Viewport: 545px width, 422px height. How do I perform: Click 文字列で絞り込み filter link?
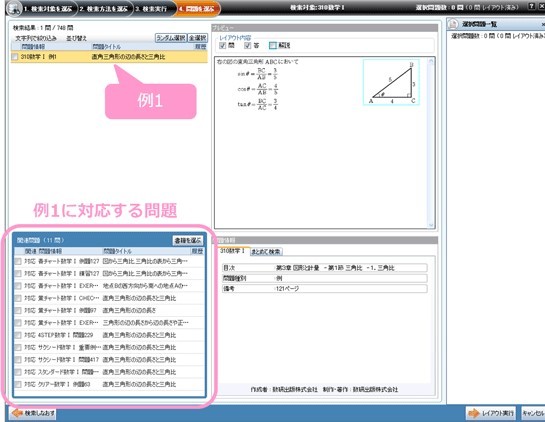tap(36, 38)
